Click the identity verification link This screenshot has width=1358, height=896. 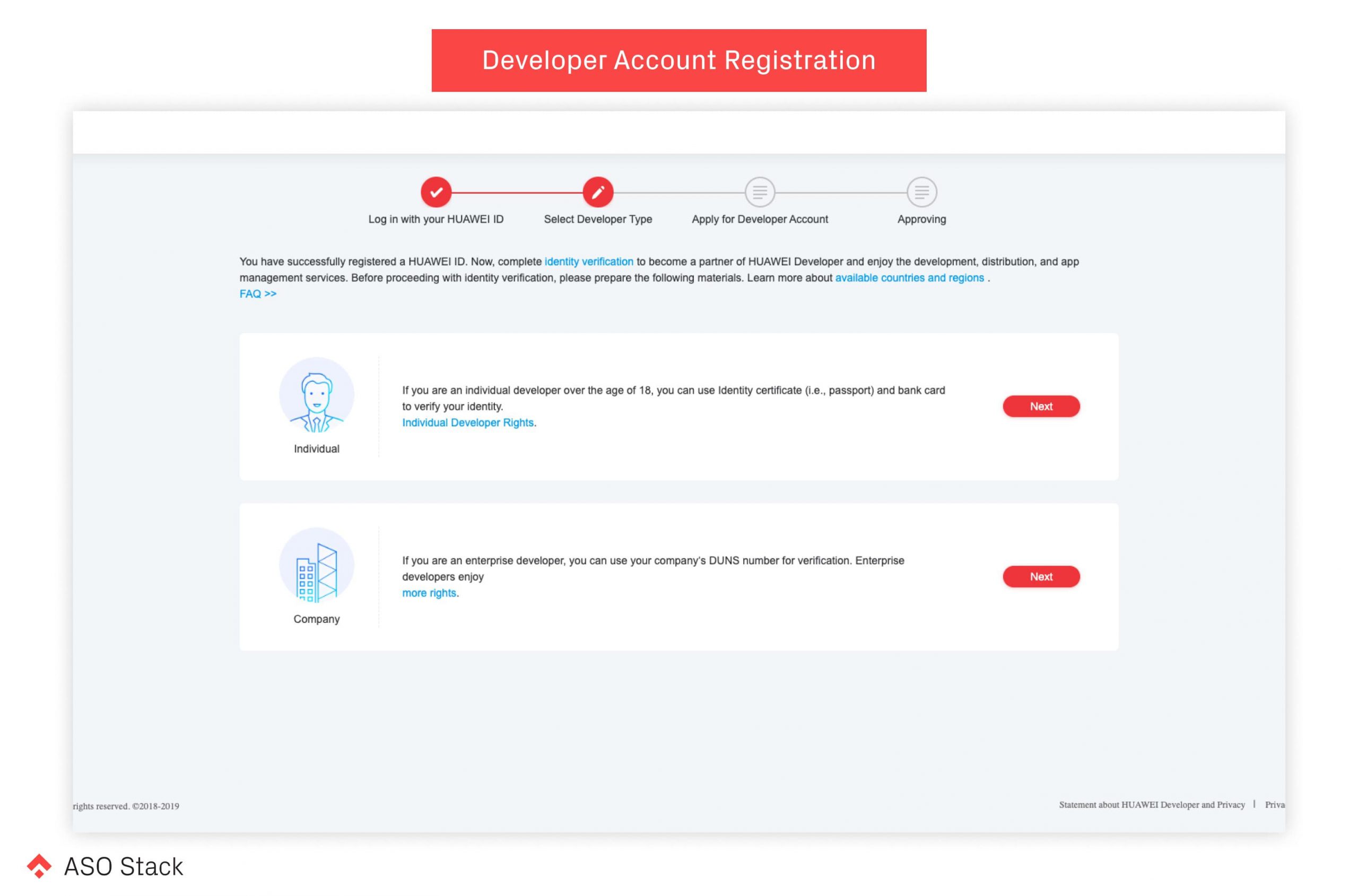click(589, 262)
